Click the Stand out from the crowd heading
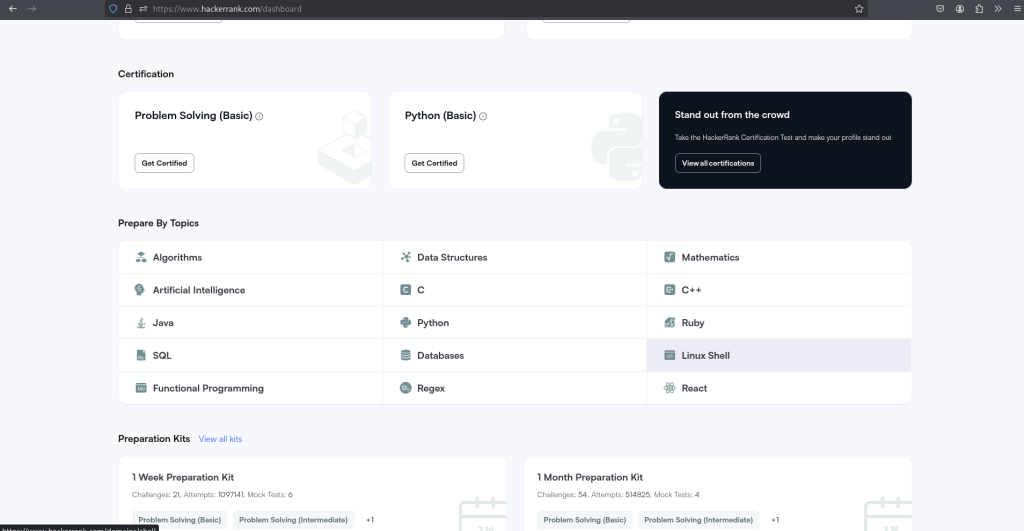 [732, 115]
